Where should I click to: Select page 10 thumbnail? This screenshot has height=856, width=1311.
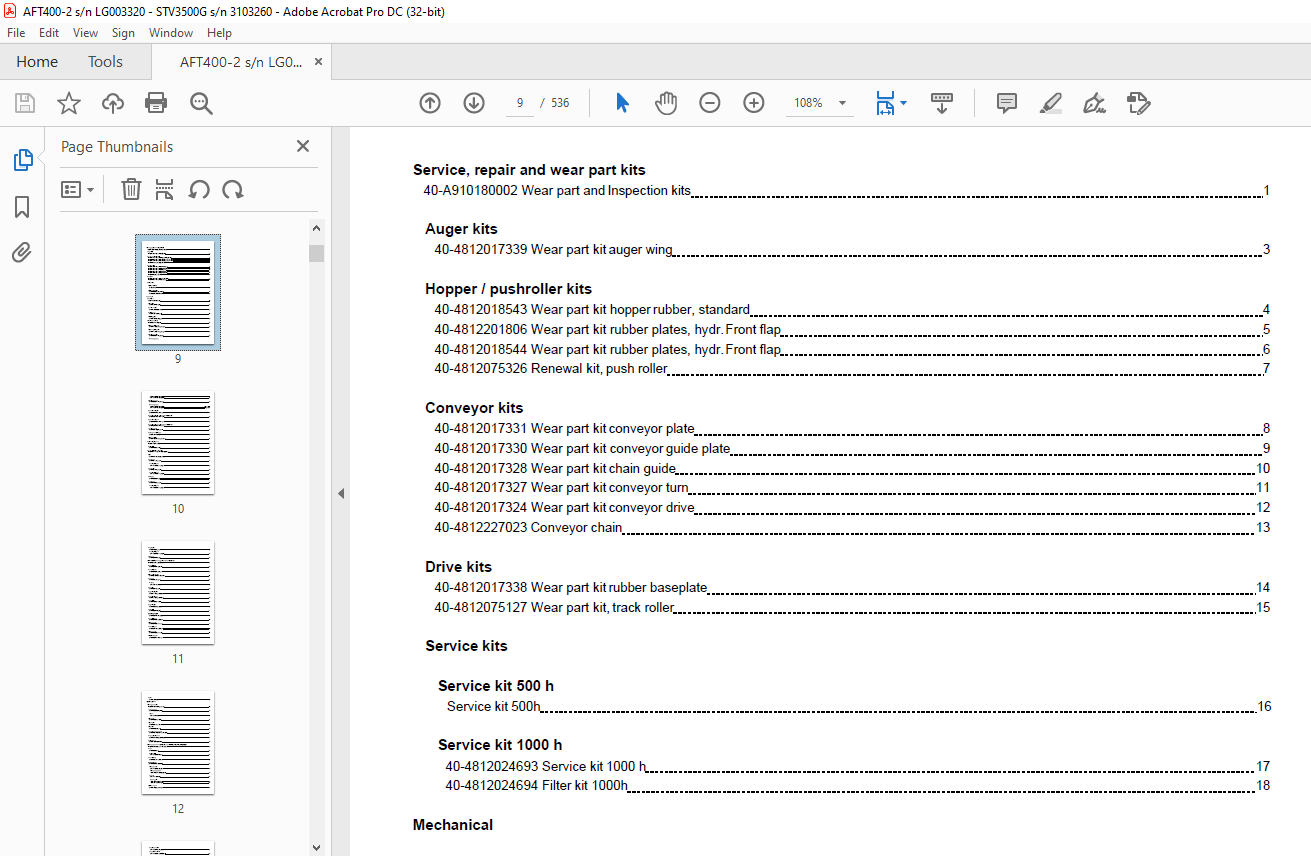178,443
